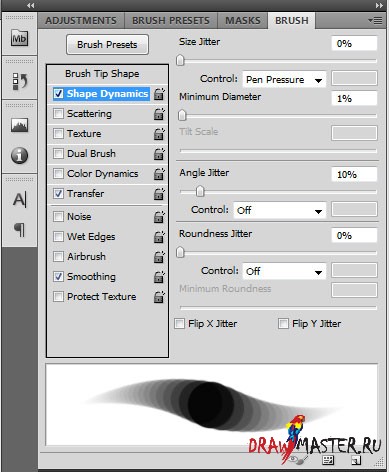389x472 pixels.
Task: Toggle lock for Texture
Action: pos(159,134)
